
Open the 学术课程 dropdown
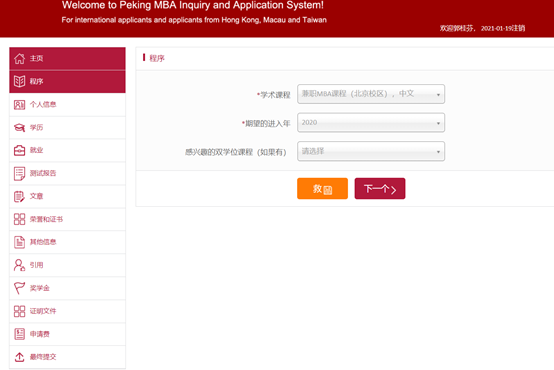coord(371,94)
